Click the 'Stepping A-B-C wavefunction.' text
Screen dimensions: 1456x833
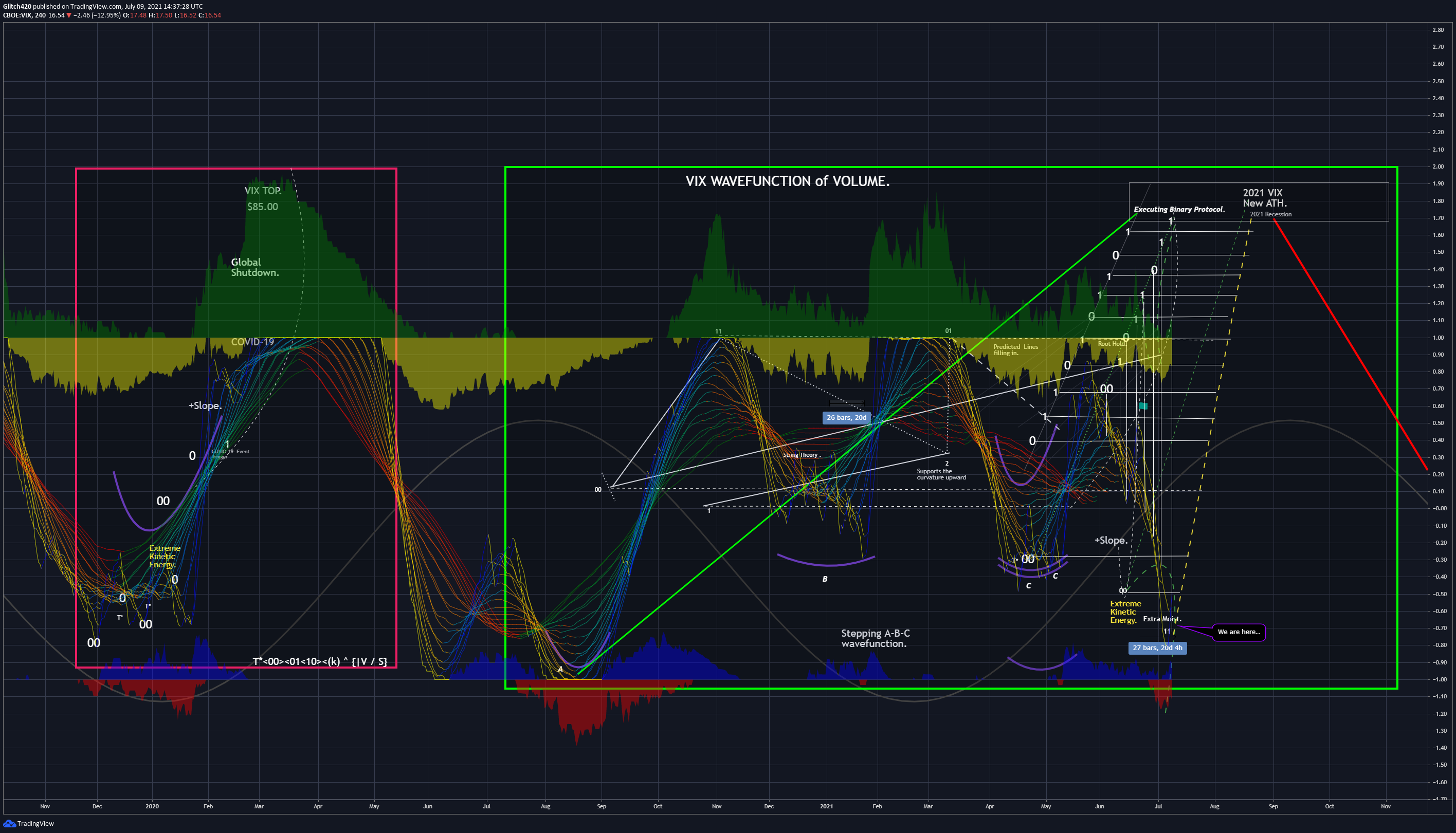pyautogui.click(x=875, y=638)
